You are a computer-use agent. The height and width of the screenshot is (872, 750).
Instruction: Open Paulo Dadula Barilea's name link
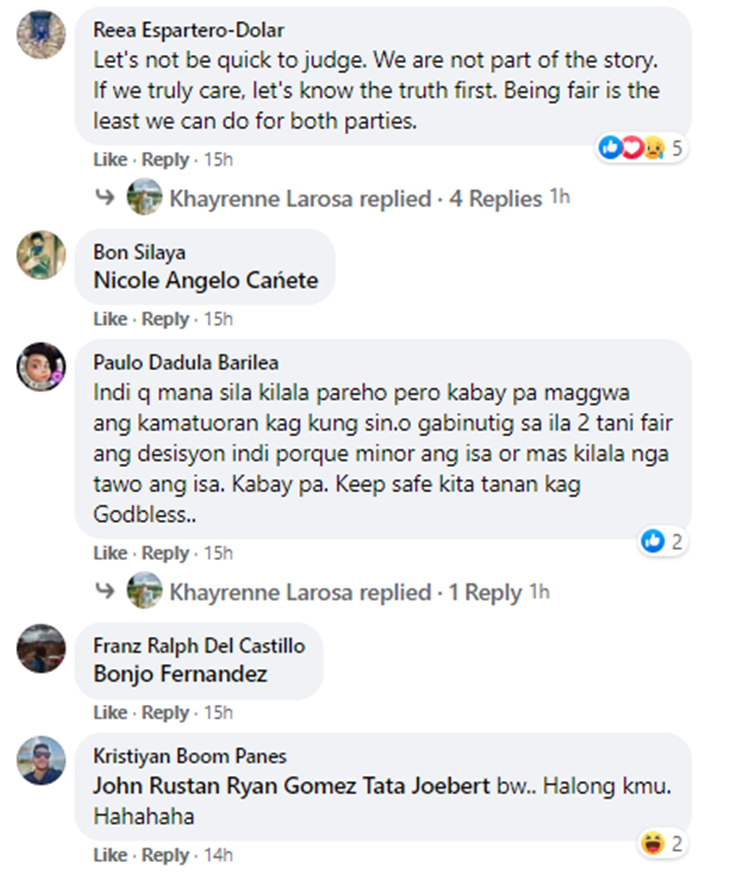point(185,362)
